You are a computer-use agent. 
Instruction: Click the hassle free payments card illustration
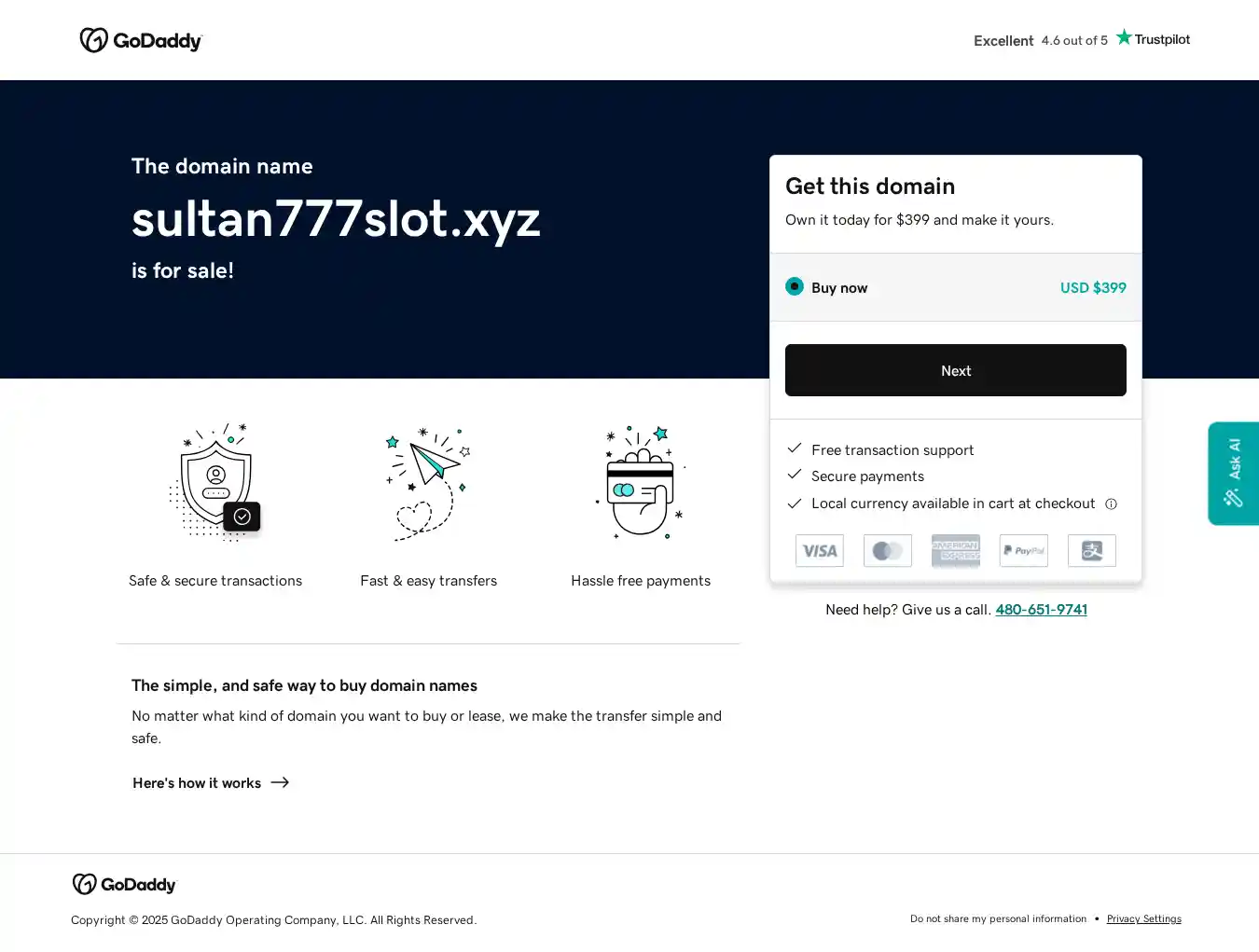click(x=641, y=483)
